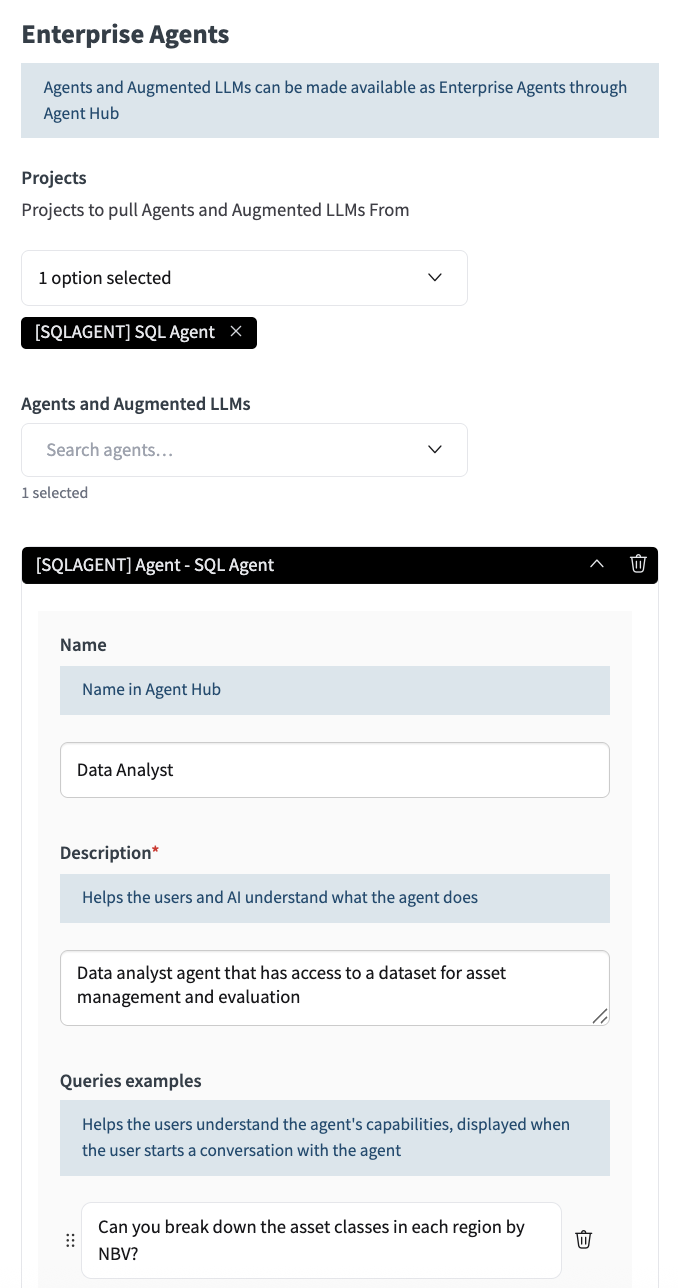Collapse the SQL Agent panel chevron
The image size is (678, 1288).
pyautogui.click(x=597, y=564)
